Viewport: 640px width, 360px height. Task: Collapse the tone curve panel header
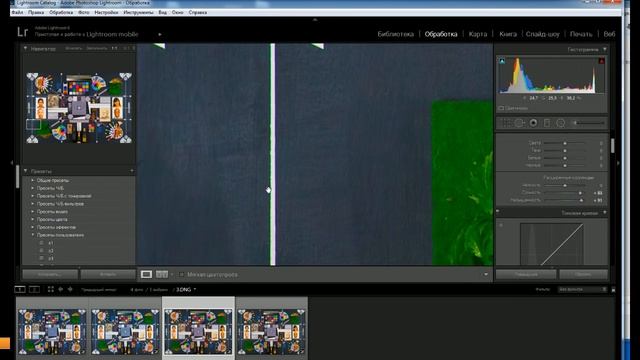click(x=604, y=213)
